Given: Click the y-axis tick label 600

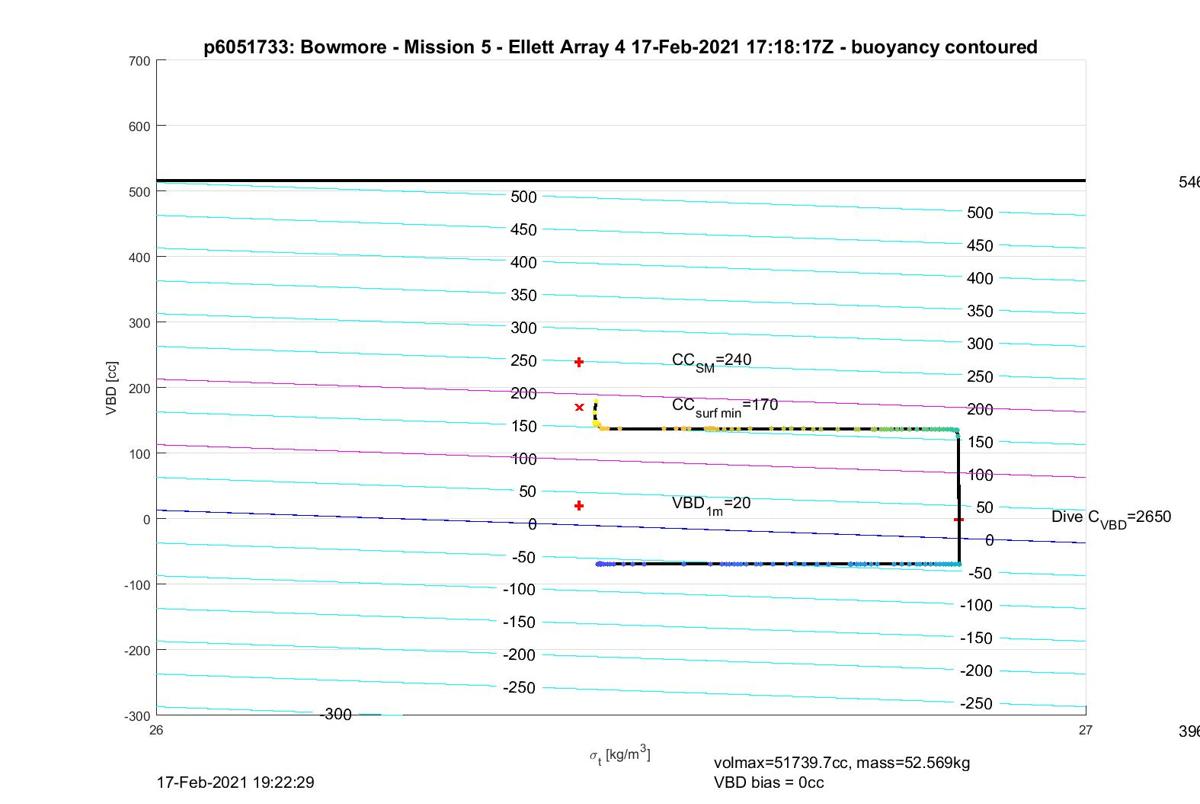Looking at the screenshot, I should (x=139, y=126).
